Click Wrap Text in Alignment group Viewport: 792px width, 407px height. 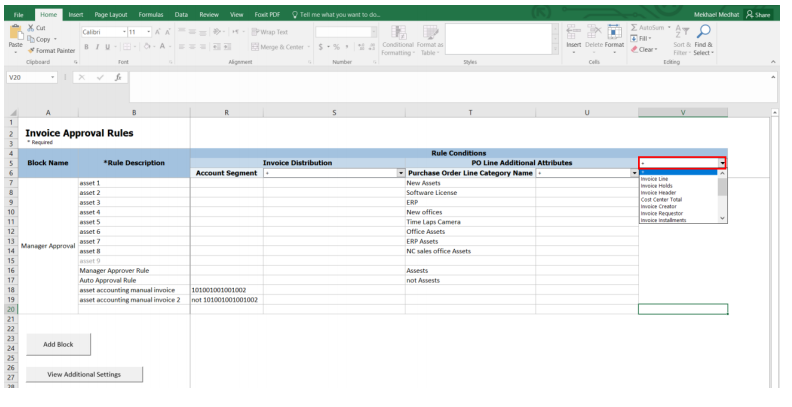click(270, 32)
